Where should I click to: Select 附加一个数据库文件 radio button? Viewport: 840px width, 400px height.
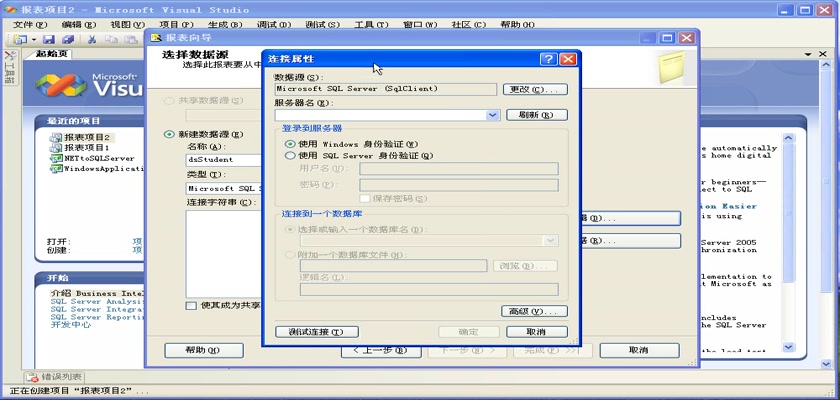click(x=290, y=255)
